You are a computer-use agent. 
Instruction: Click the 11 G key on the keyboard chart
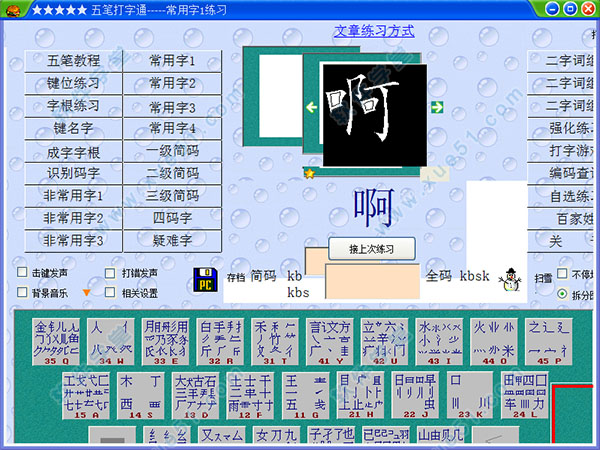(x=306, y=396)
